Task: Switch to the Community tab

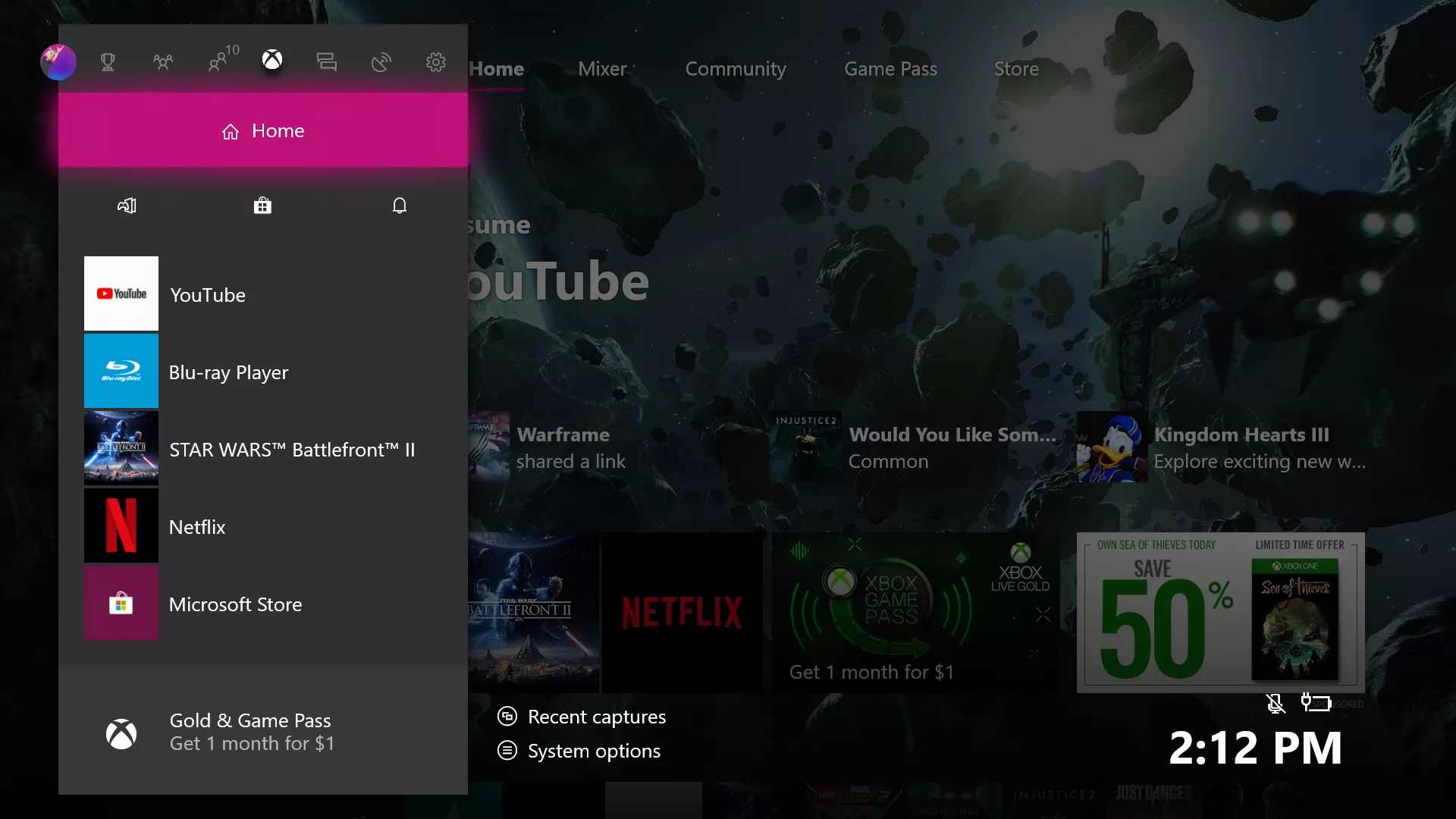Action: (736, 69)
